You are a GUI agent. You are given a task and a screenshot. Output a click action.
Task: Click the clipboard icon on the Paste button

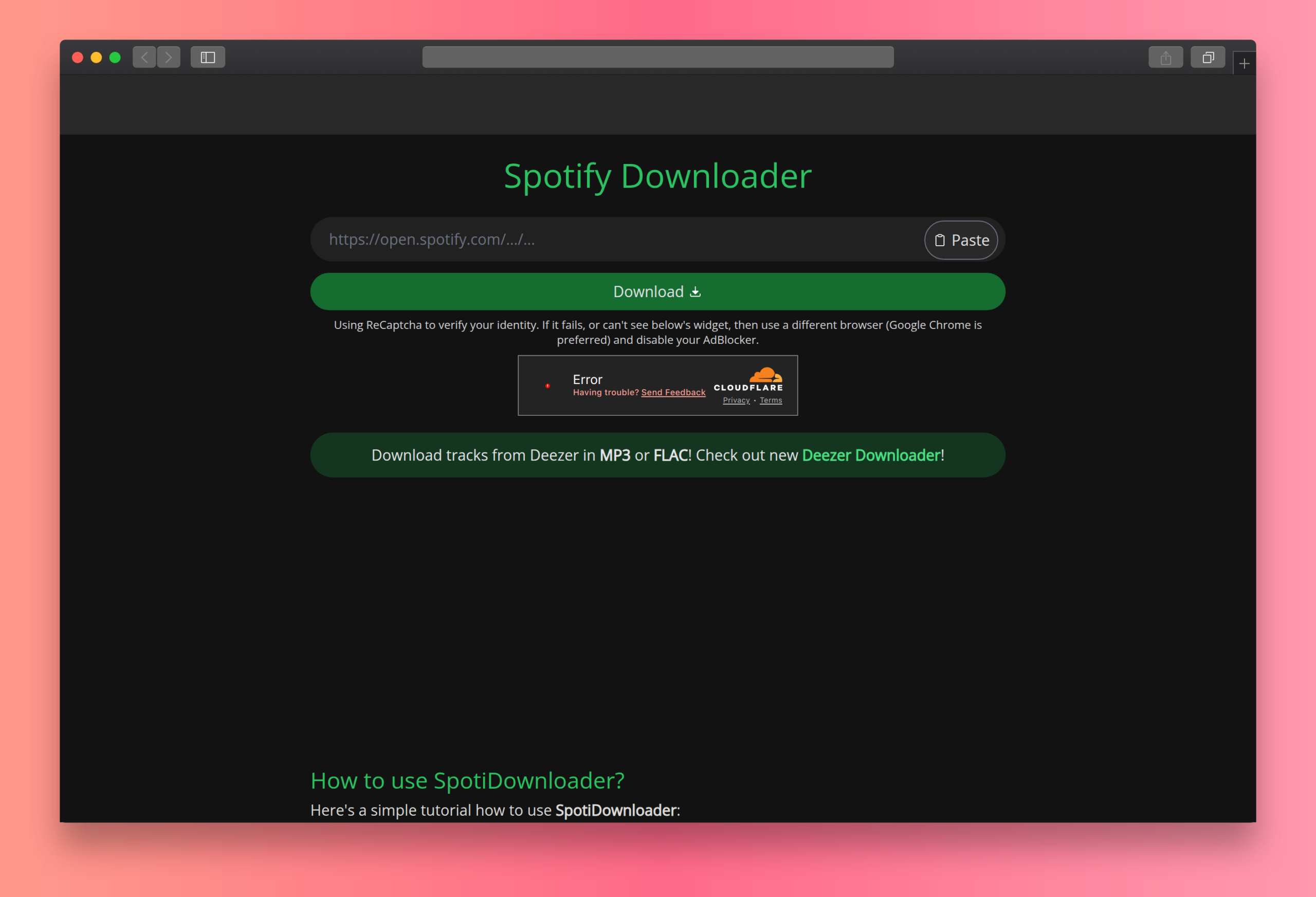[x=939, y=240]
